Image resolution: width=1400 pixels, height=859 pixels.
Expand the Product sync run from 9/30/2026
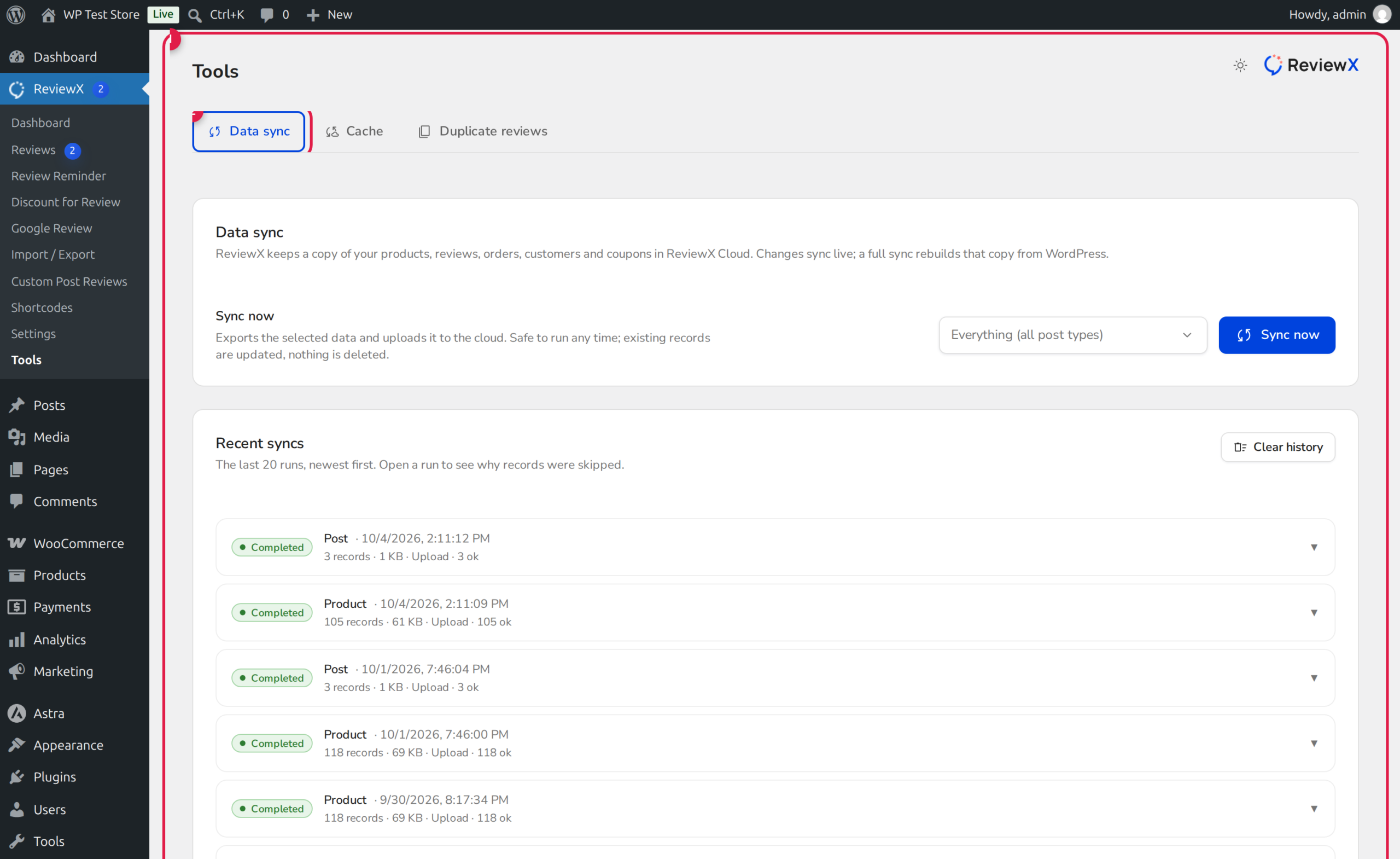click(x=775, y=809)
